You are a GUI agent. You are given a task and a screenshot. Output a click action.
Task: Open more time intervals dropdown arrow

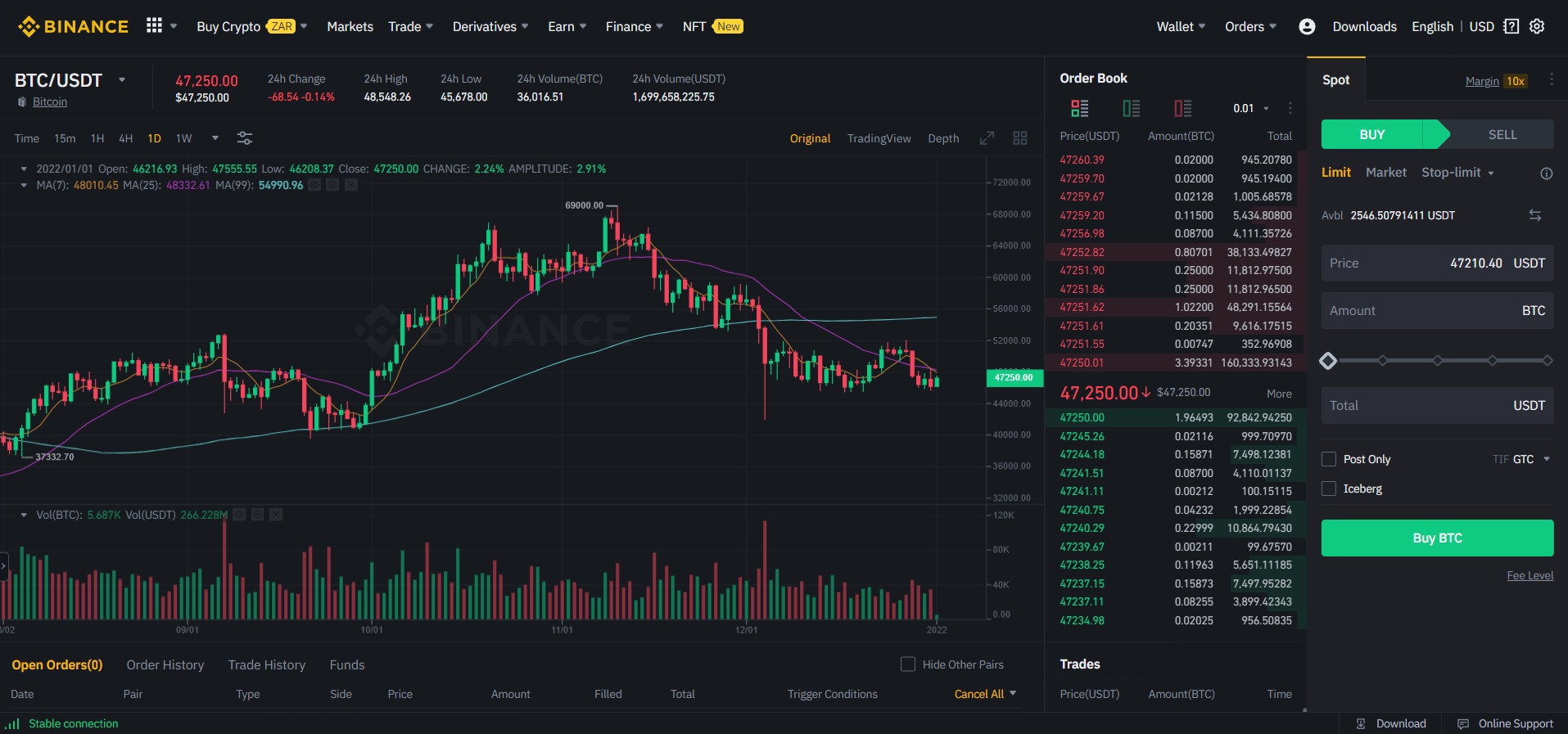[215, 138]
